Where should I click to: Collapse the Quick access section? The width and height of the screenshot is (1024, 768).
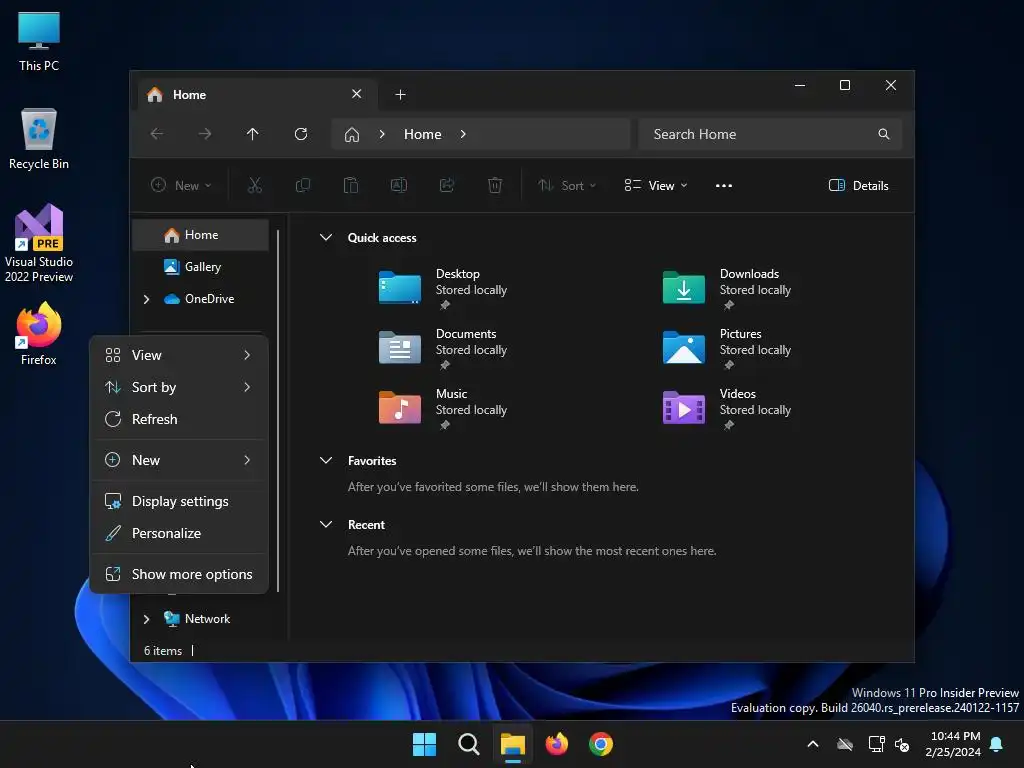pyautogui.click(x=326, y=238)
